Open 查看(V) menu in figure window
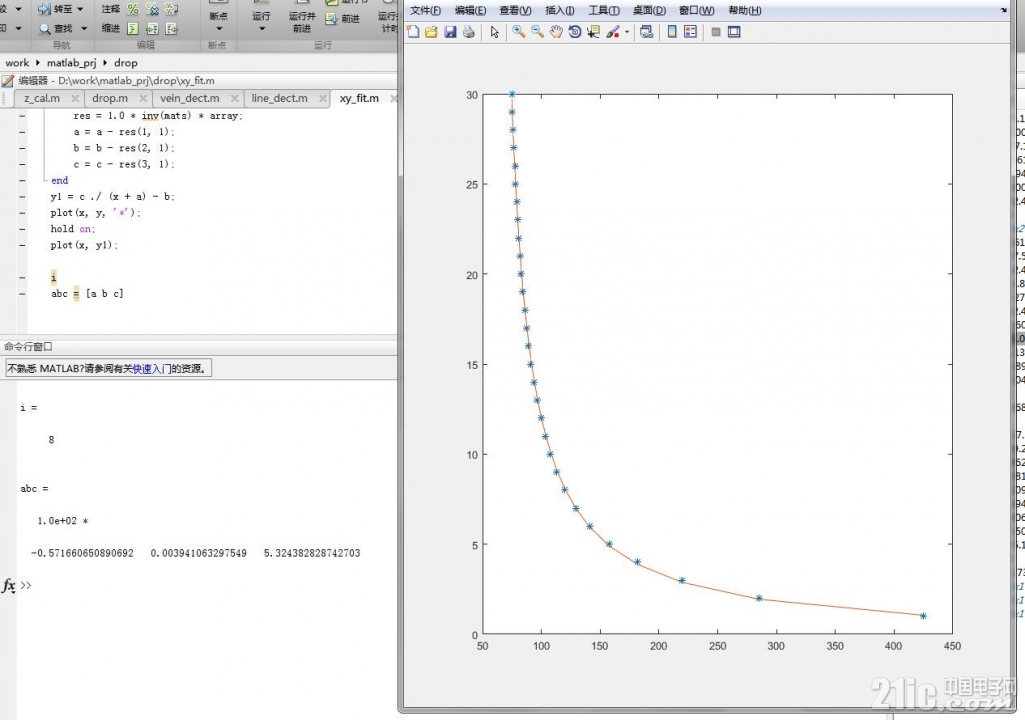The image size is (1025, 720). 515,10
